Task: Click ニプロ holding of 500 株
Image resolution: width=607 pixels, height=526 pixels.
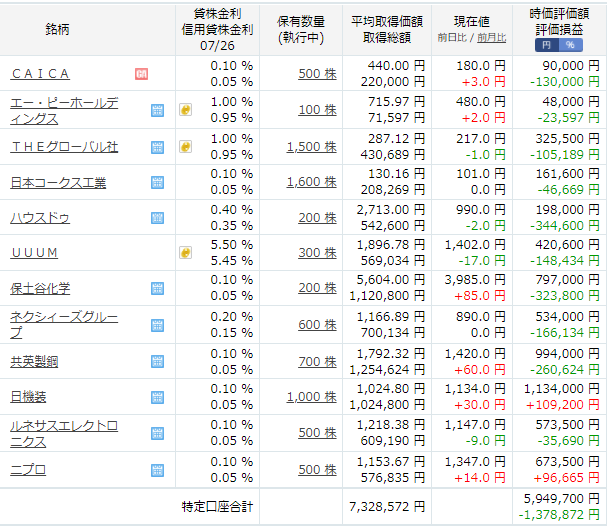Action: coord(317,469)
